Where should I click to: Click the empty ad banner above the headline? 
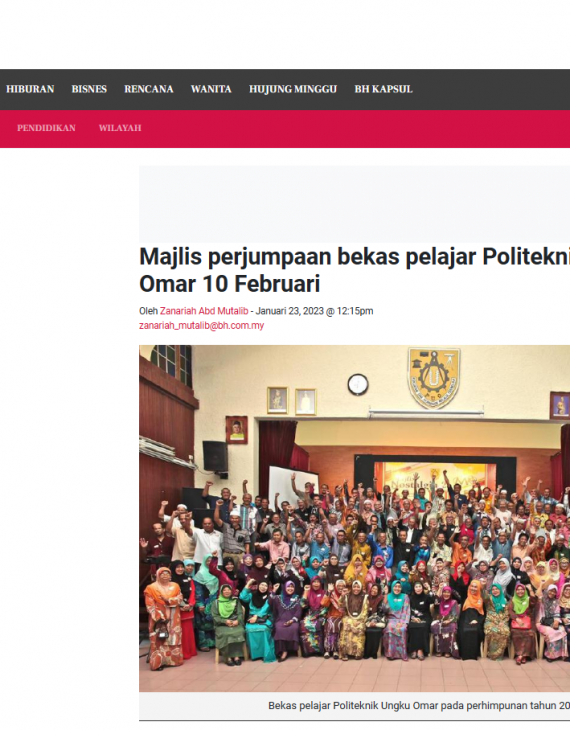pos(354,203)
